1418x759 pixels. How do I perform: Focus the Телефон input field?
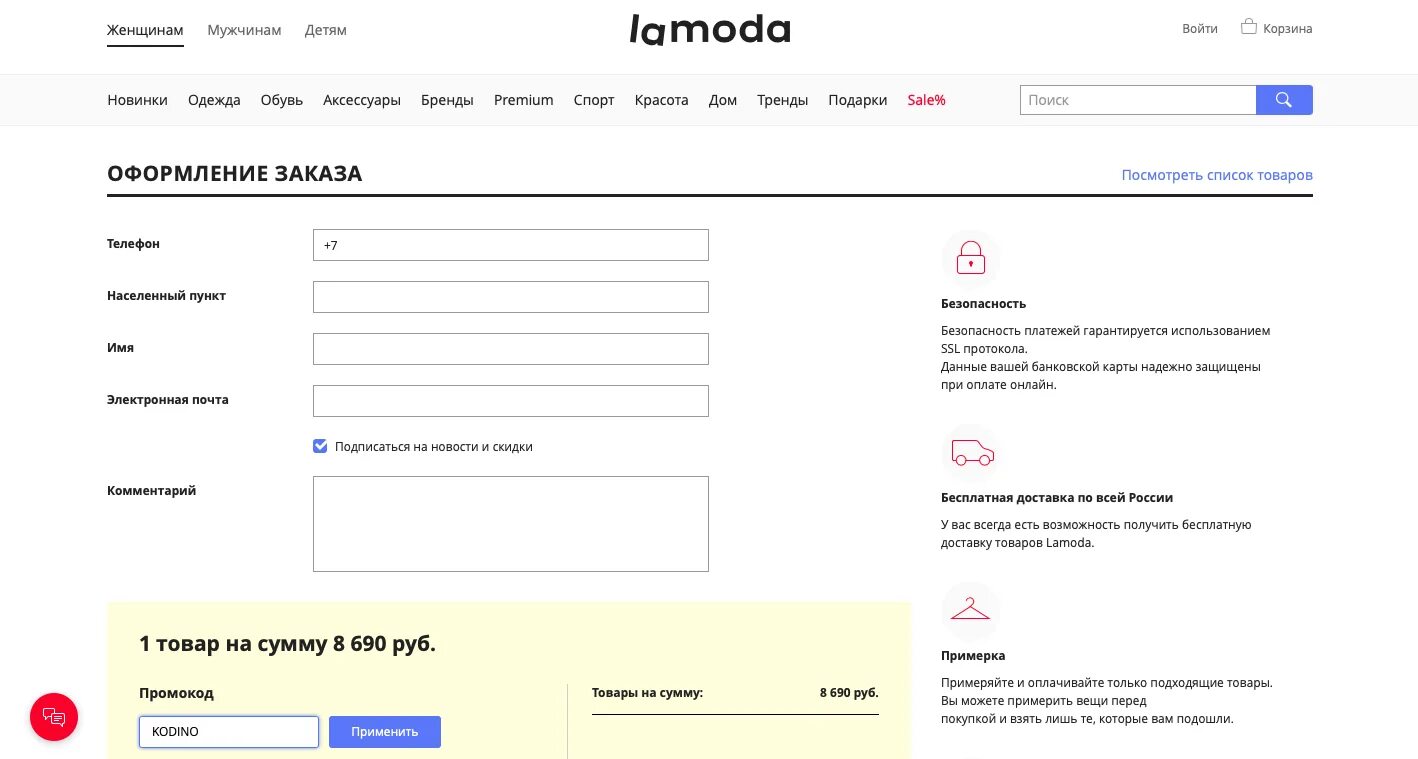click(x=511, y=245)
